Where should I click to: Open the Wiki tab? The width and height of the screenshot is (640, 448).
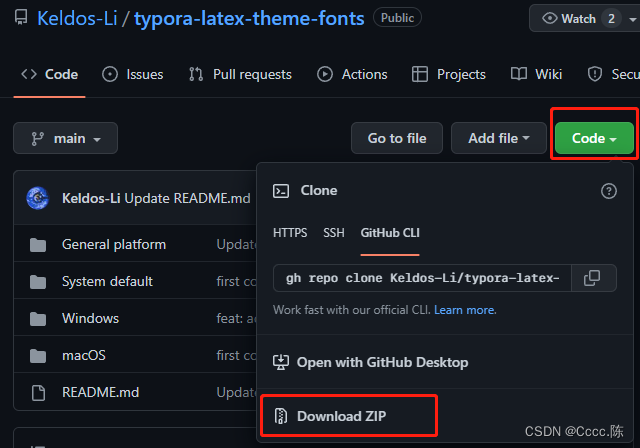click(536, 74)
